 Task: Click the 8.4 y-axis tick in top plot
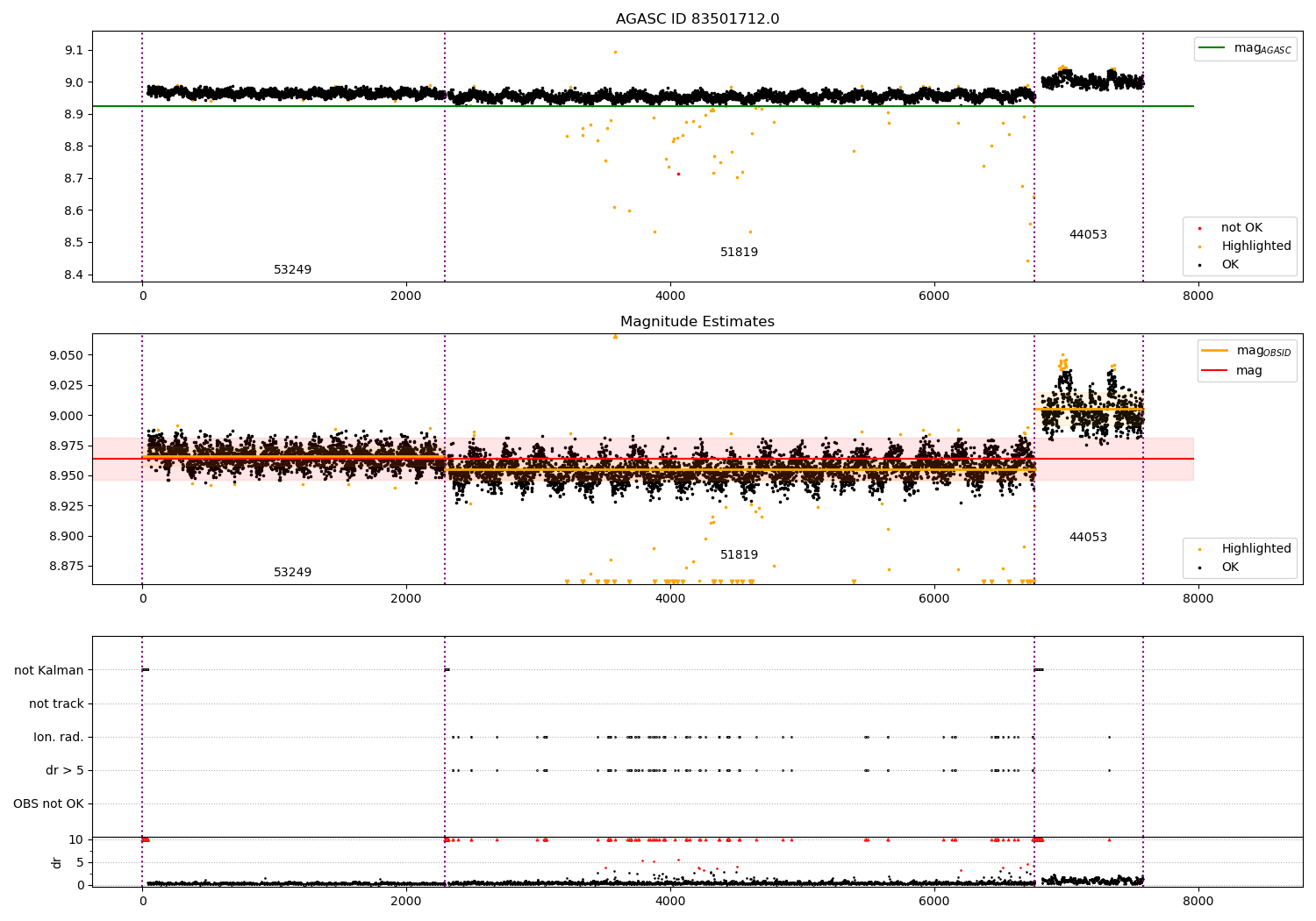coord(75,275)
